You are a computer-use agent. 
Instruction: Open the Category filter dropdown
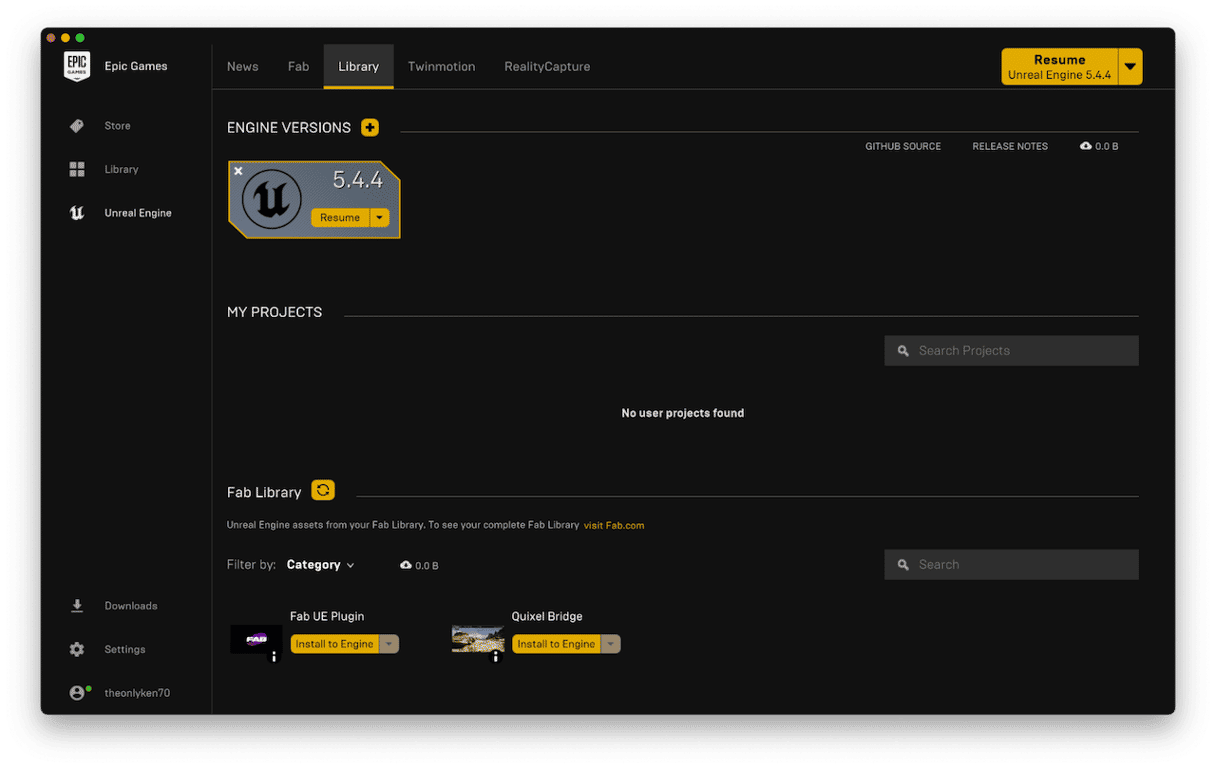coord(320,565)
